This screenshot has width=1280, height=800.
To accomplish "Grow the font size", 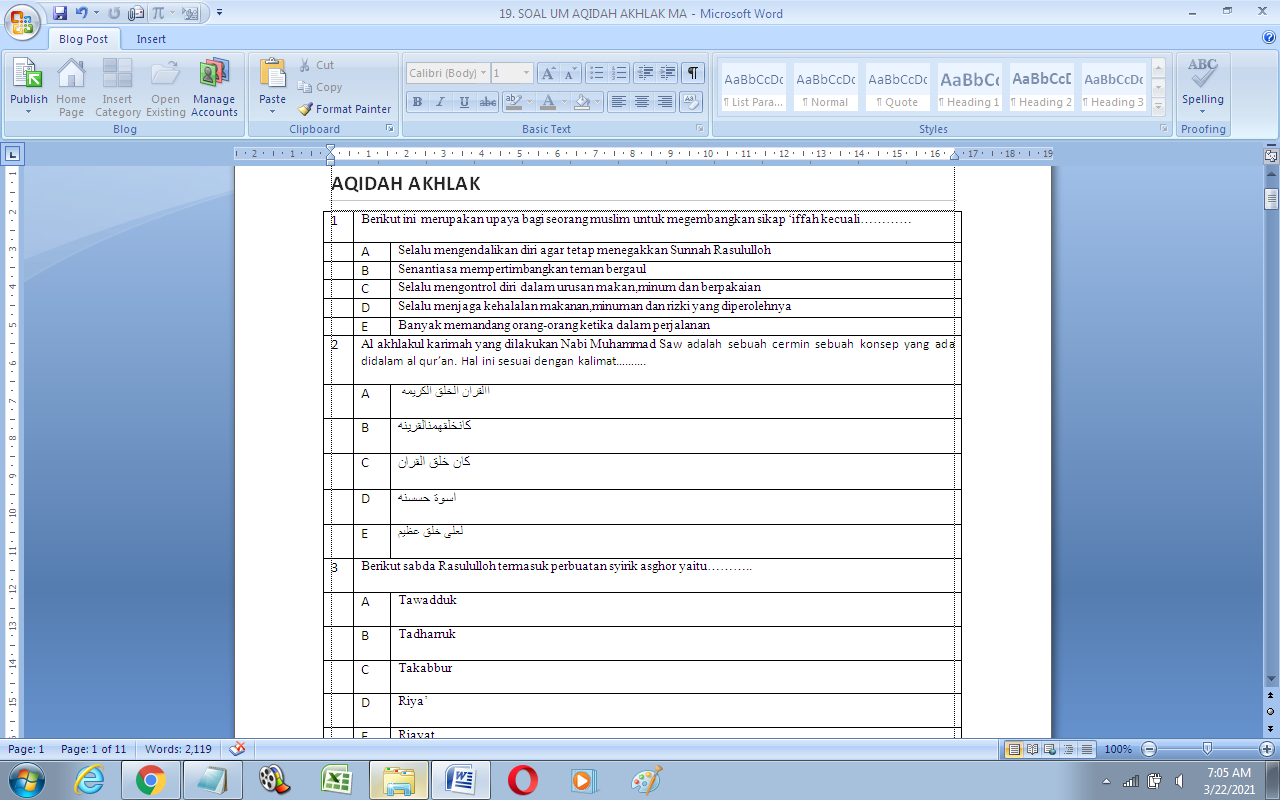I will point(548,73).
